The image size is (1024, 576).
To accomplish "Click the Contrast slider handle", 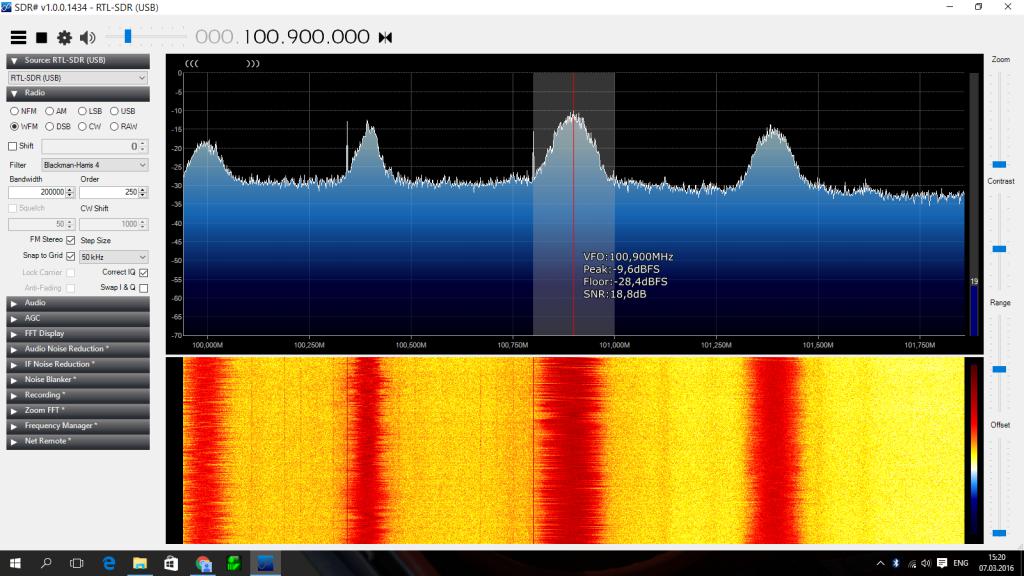I will (999, 248).
